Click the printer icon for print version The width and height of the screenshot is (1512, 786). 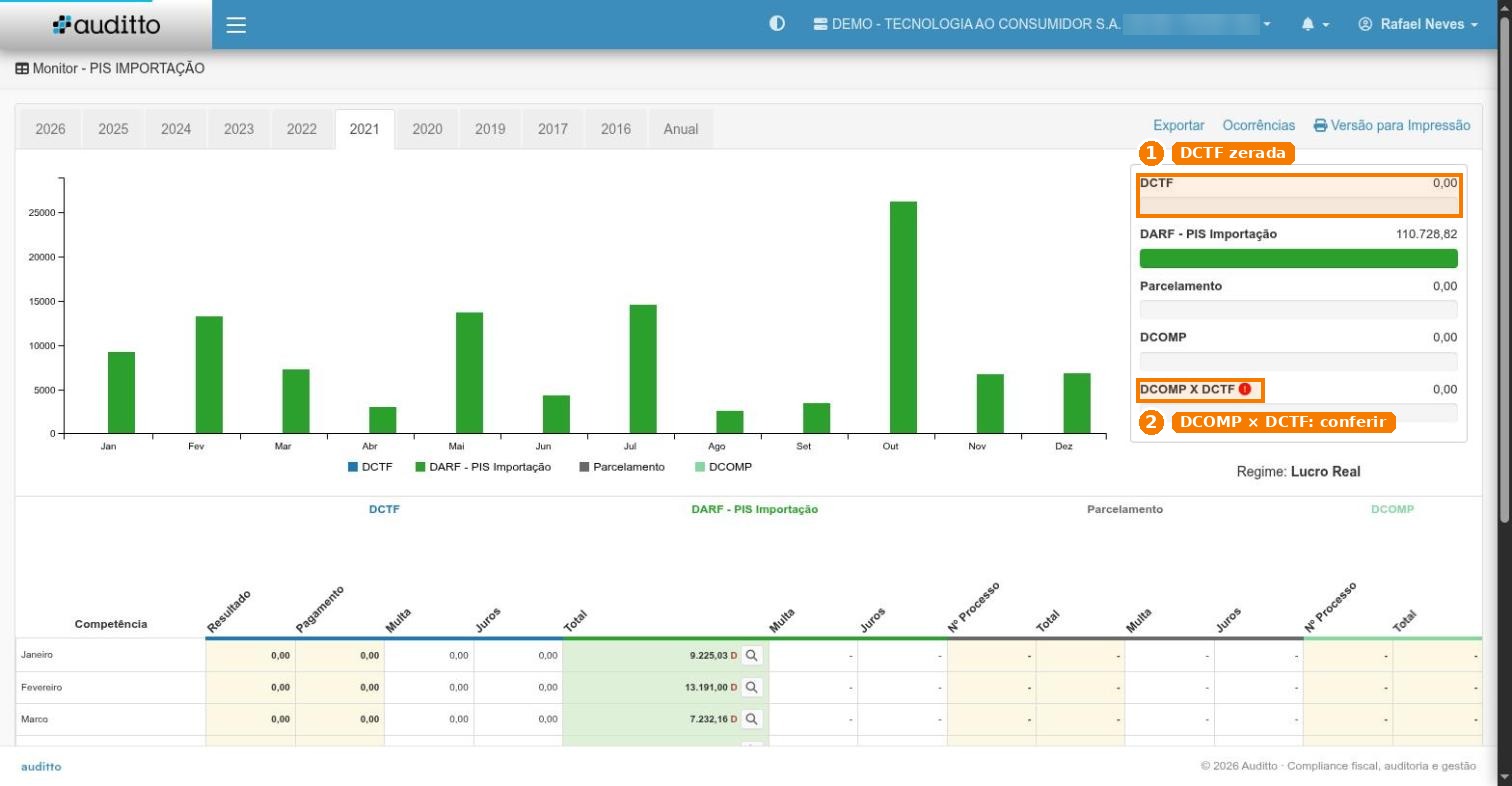tap(1320, 126)
